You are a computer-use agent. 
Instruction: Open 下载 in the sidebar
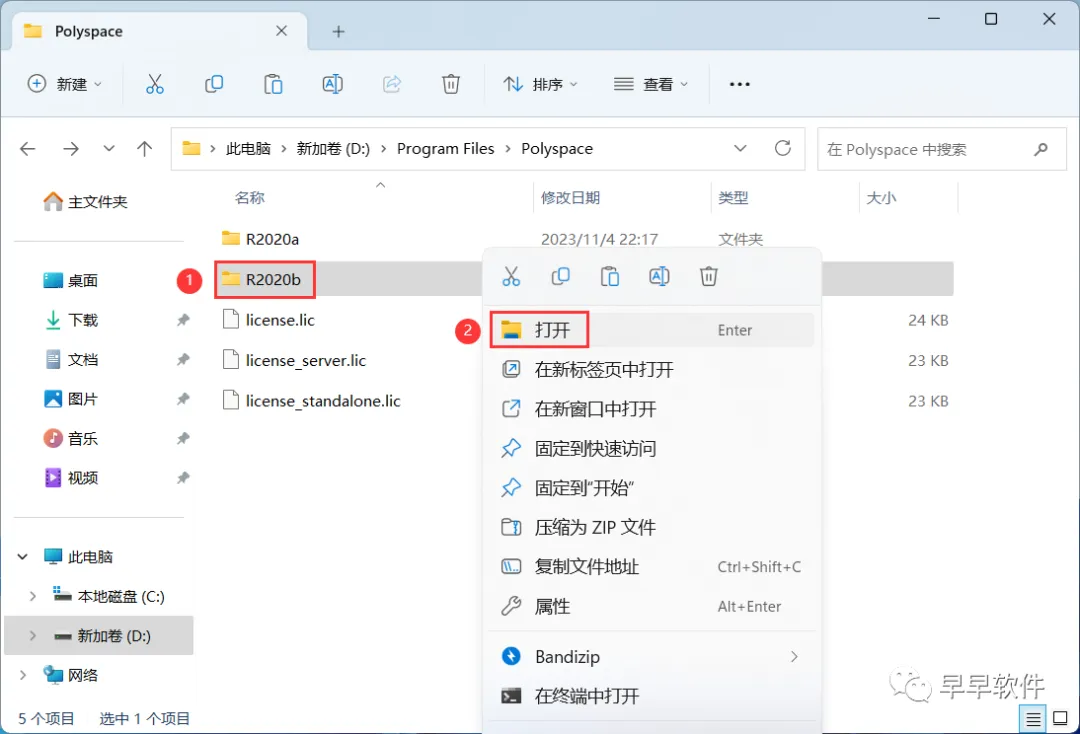(71, 320)
